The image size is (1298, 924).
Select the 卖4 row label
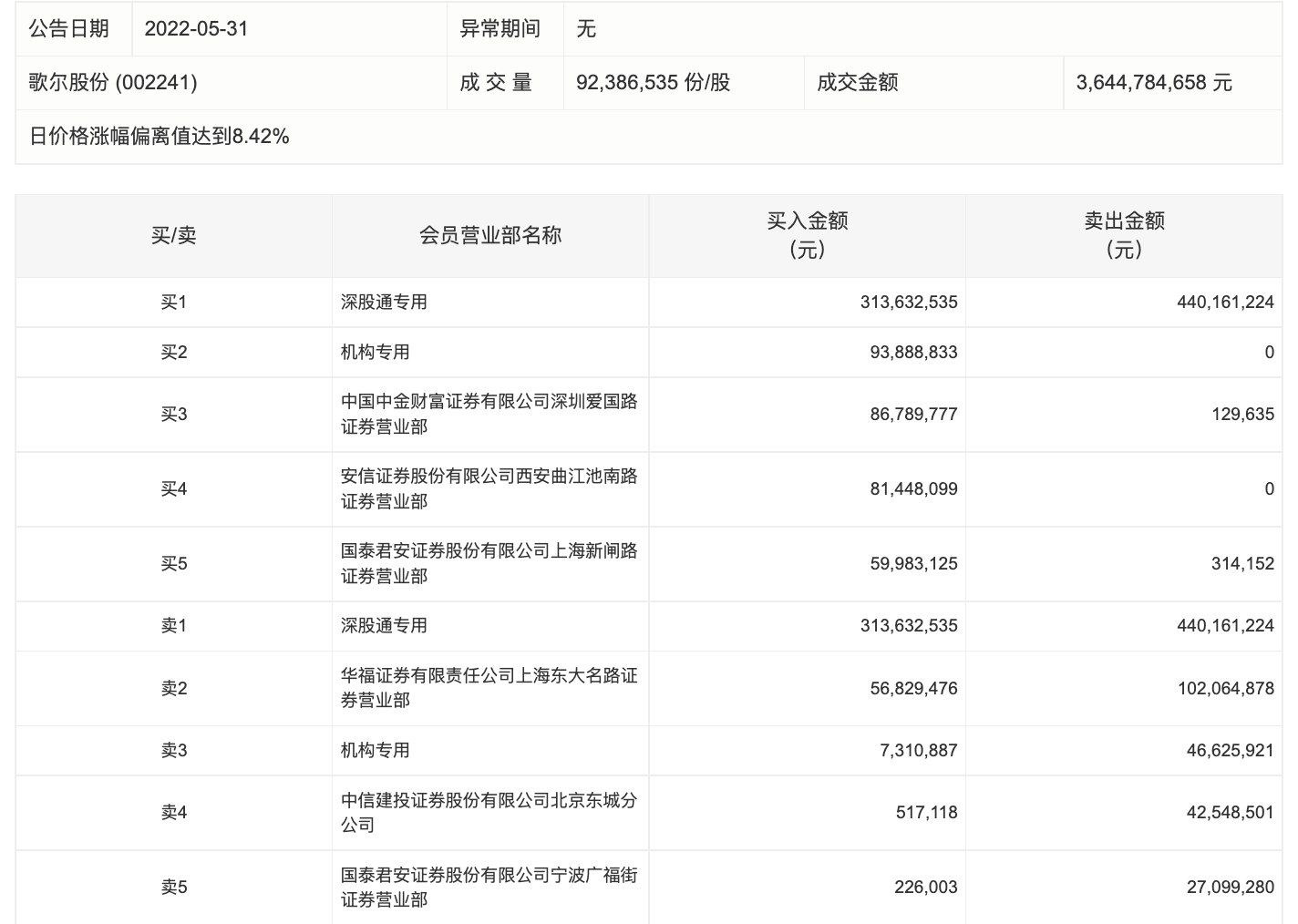point(173,812)
